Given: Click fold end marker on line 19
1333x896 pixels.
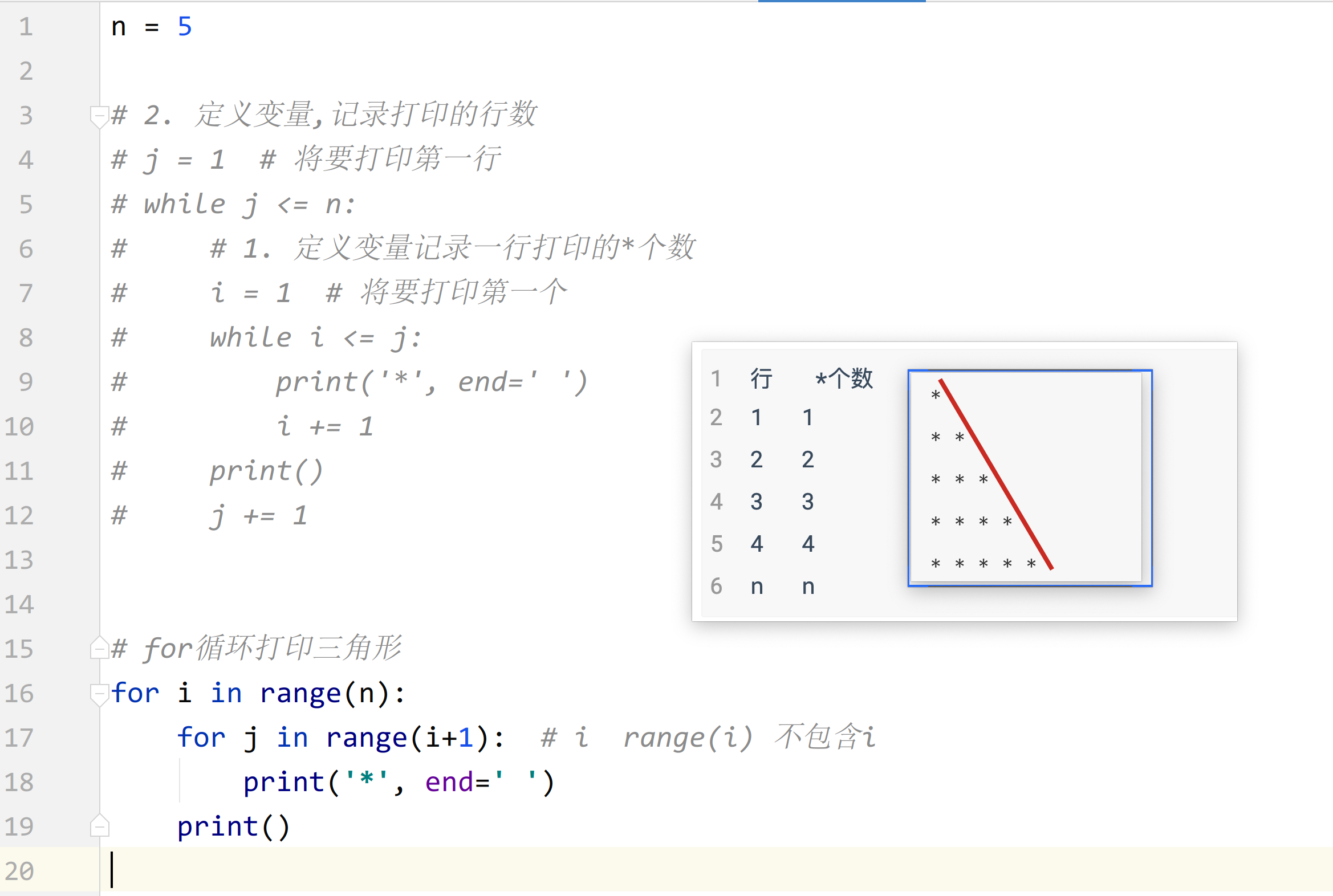Looking at the screenshot, I should (x=99, y=826).
